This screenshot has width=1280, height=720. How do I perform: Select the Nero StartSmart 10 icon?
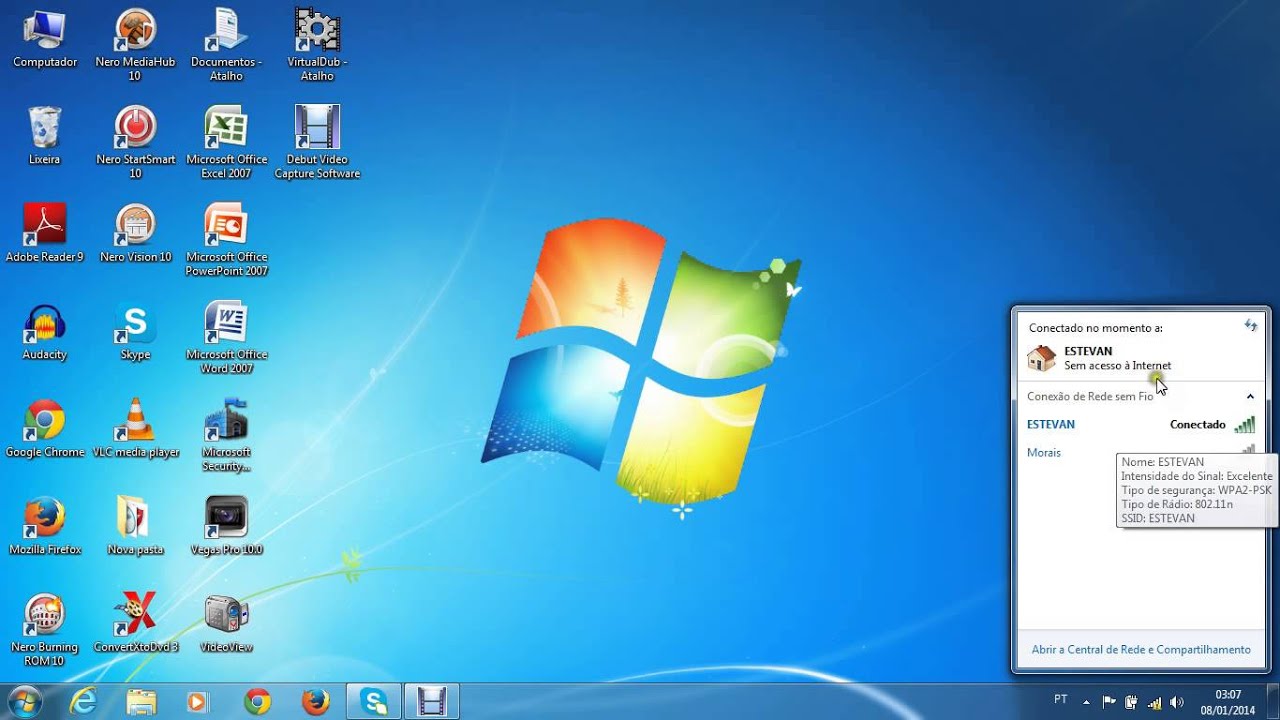[135, 142]
